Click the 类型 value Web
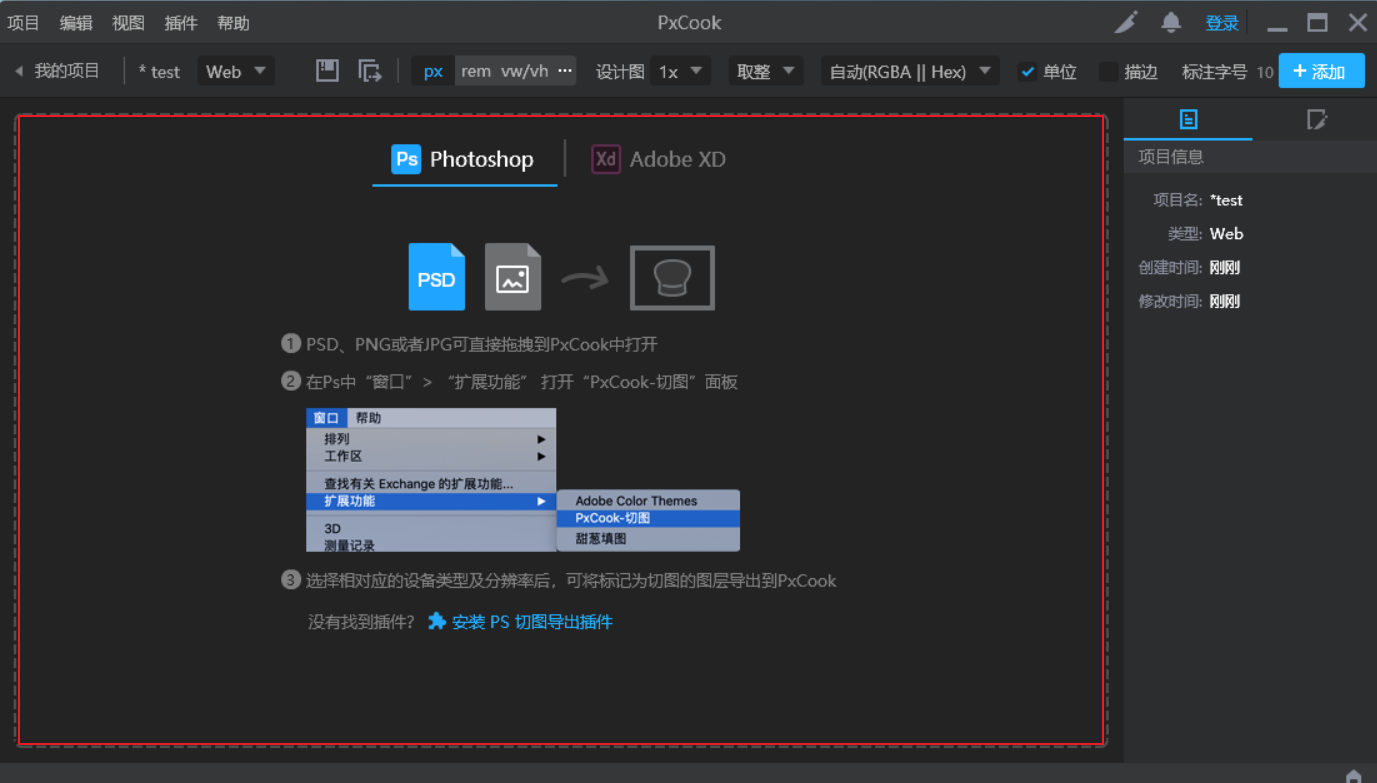The image size is (1377, 783). pos(1226,234)
